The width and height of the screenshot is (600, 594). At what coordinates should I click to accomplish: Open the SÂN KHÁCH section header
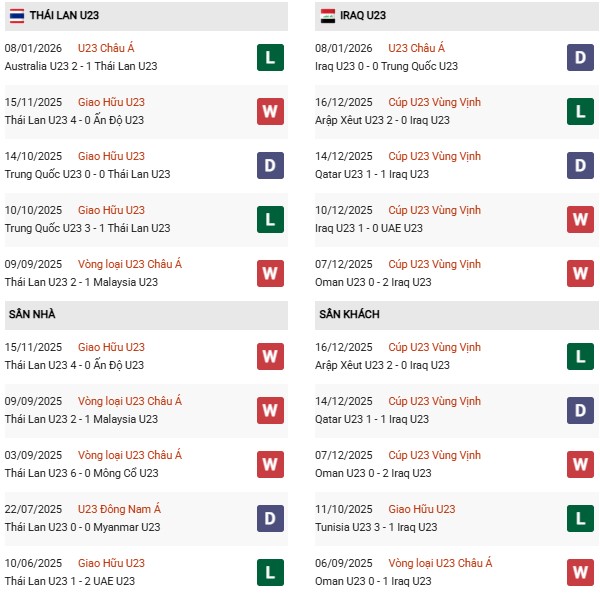[349, 314]
